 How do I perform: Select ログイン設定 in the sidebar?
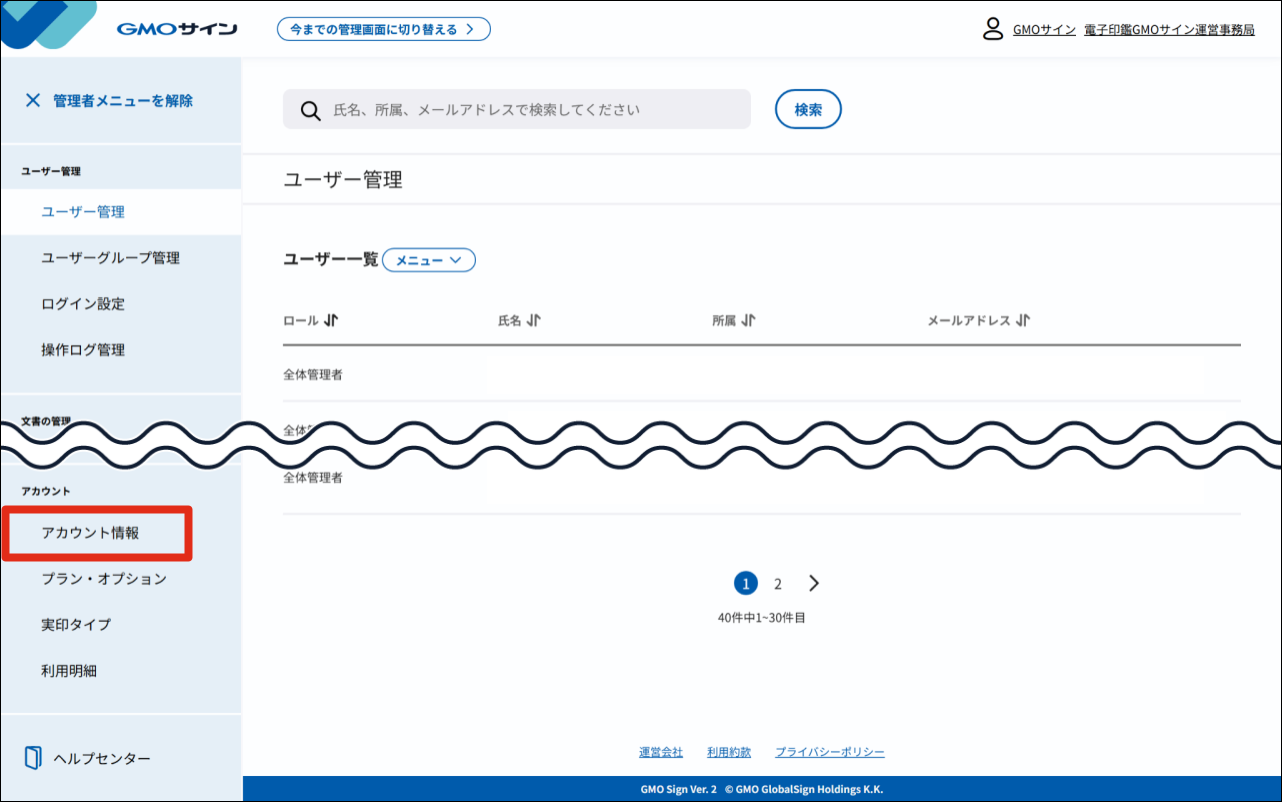pyautogui.click(x=84, y=304)
